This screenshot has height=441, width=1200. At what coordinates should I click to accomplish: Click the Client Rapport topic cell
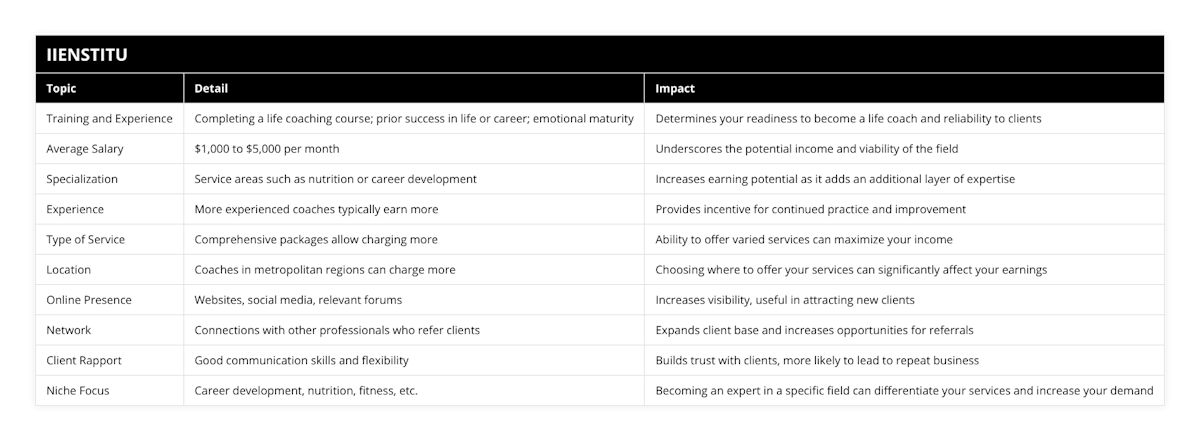(x=86, y=360)
